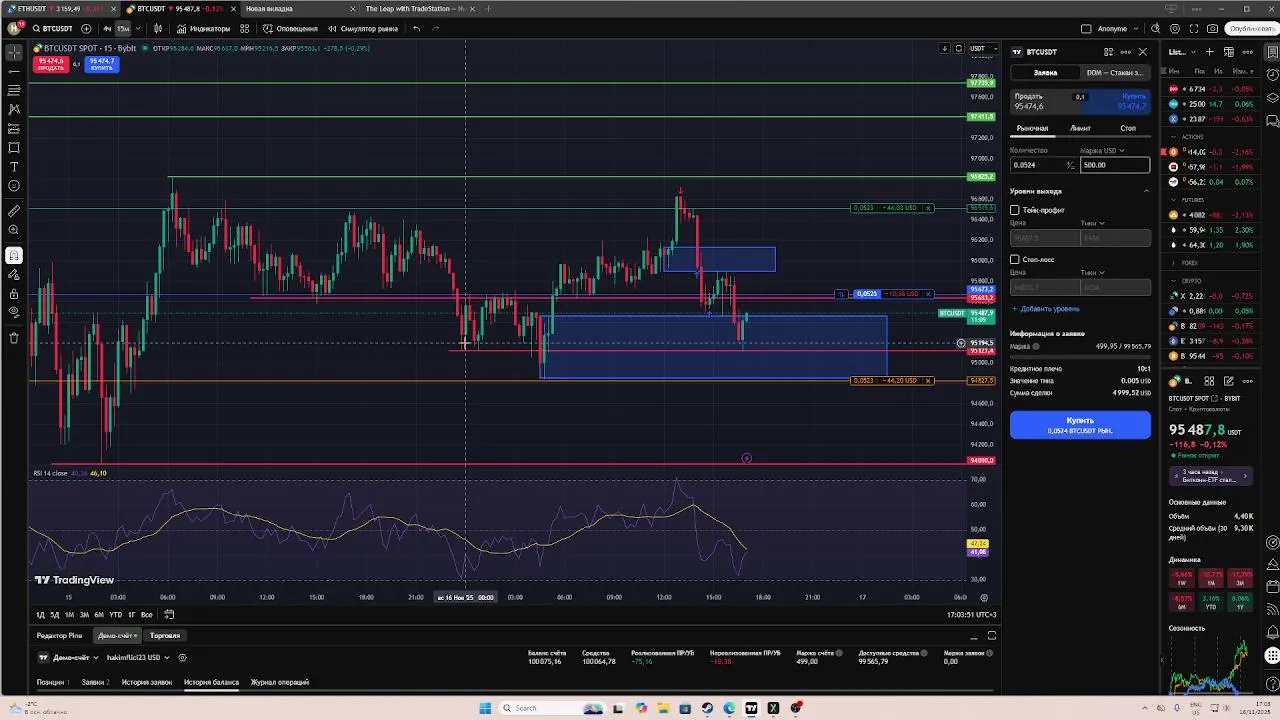Switch to the DOM Стакан tab
The height and width of the screenshot is (720, 1280).
pyautogui.click(x=1114, y=73)
